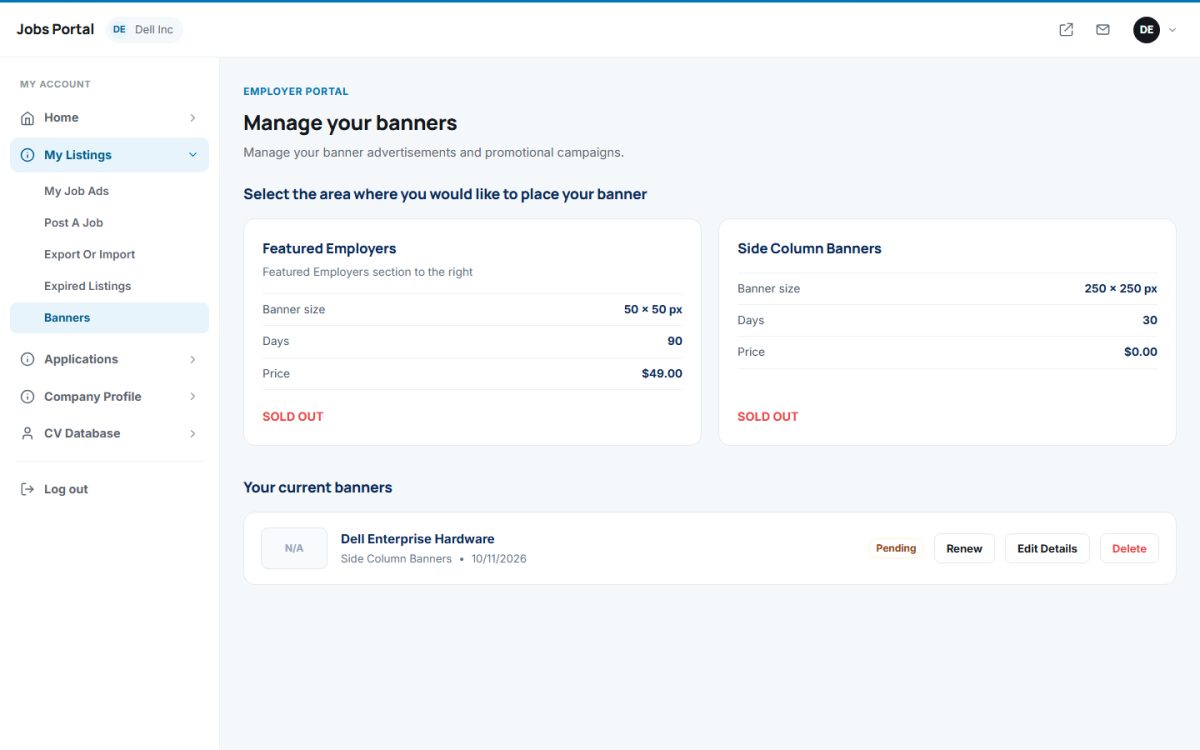Click the Your current banners heading
This screenshot has width=1200, height=750.
pos(318,488)
